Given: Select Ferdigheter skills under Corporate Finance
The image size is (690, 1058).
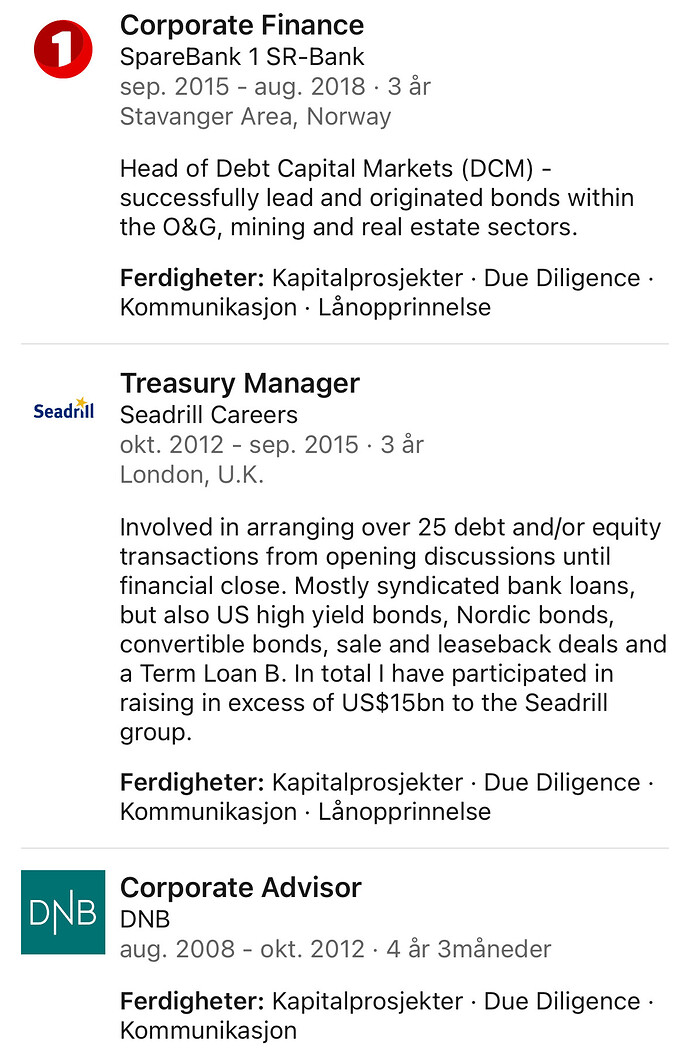Looking at the screenshot, I should click(x=387, y=292).
